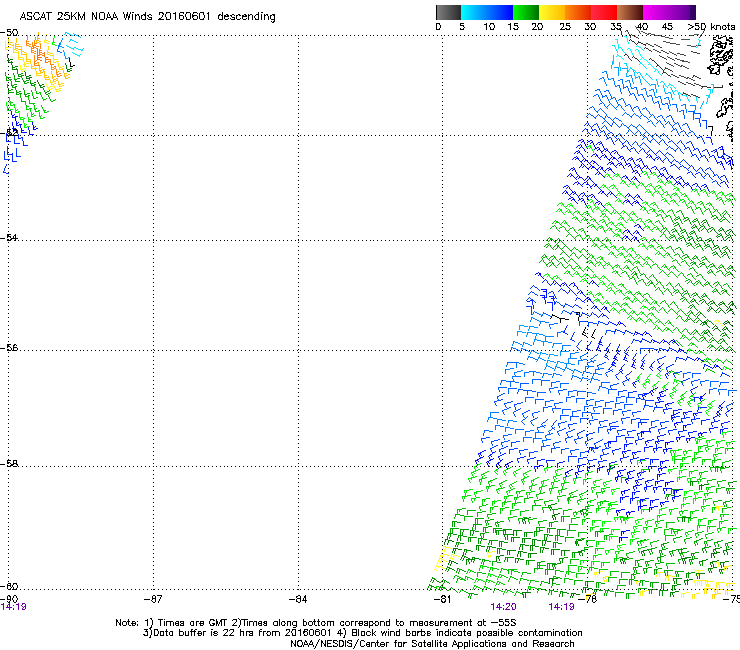Click the red 30-35 knots legend swatch
Image resolution: width=740 pixels, height=650 pixels.
(604, 12)
